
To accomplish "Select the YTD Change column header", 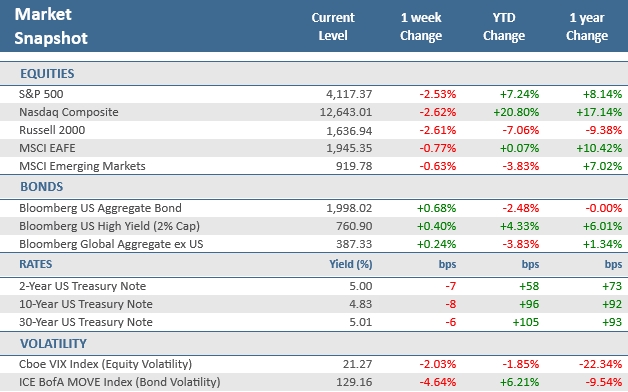I will pos(504,26).
